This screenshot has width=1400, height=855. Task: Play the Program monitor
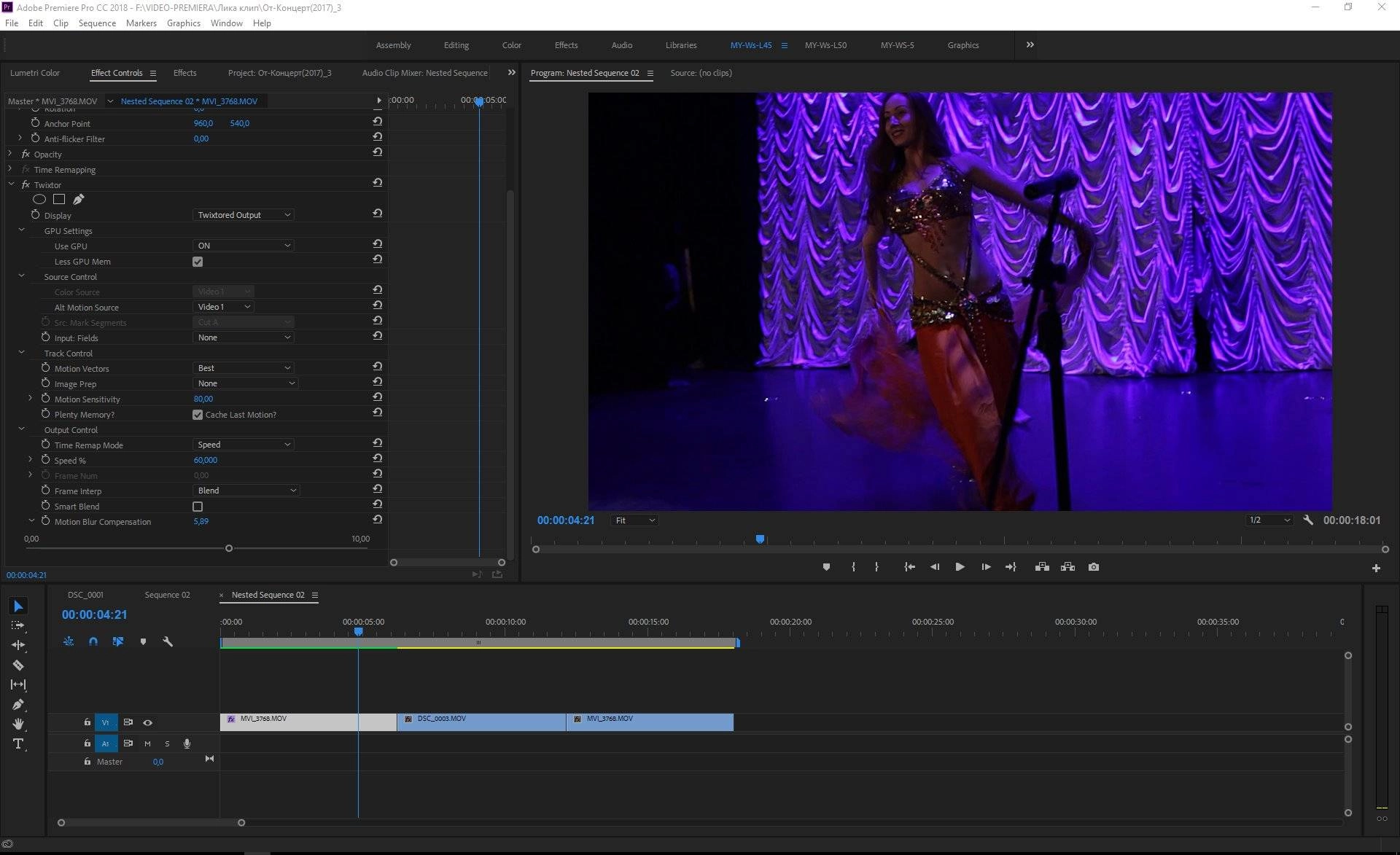(960, 567)
